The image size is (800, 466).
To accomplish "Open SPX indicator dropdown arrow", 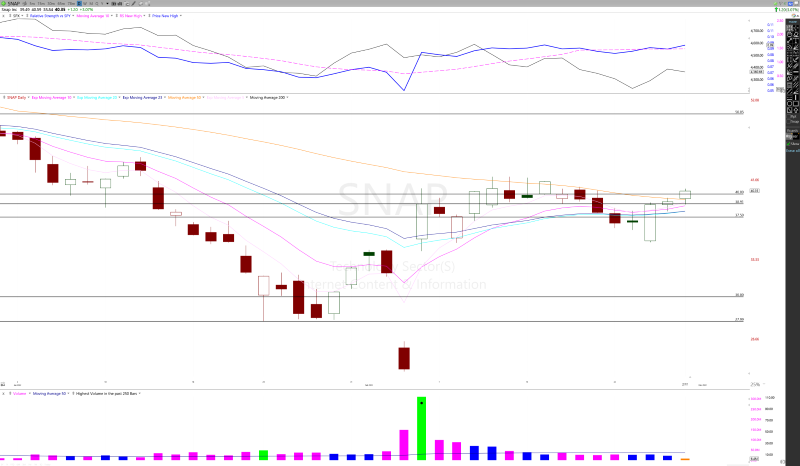I will pyautogui.click(x=22, y=16).
